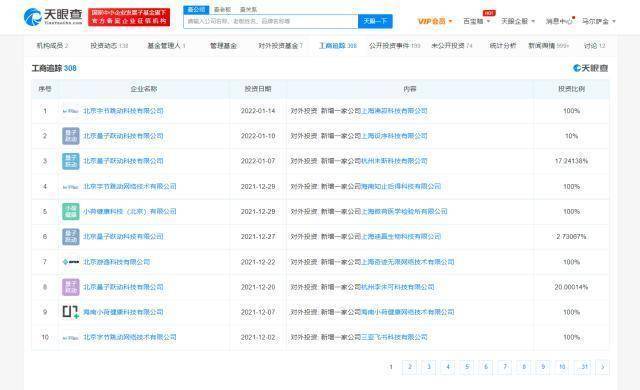640x390 pixels.
Task: Open the user account dropdown in the header
Action: click(x=599, y=21)
